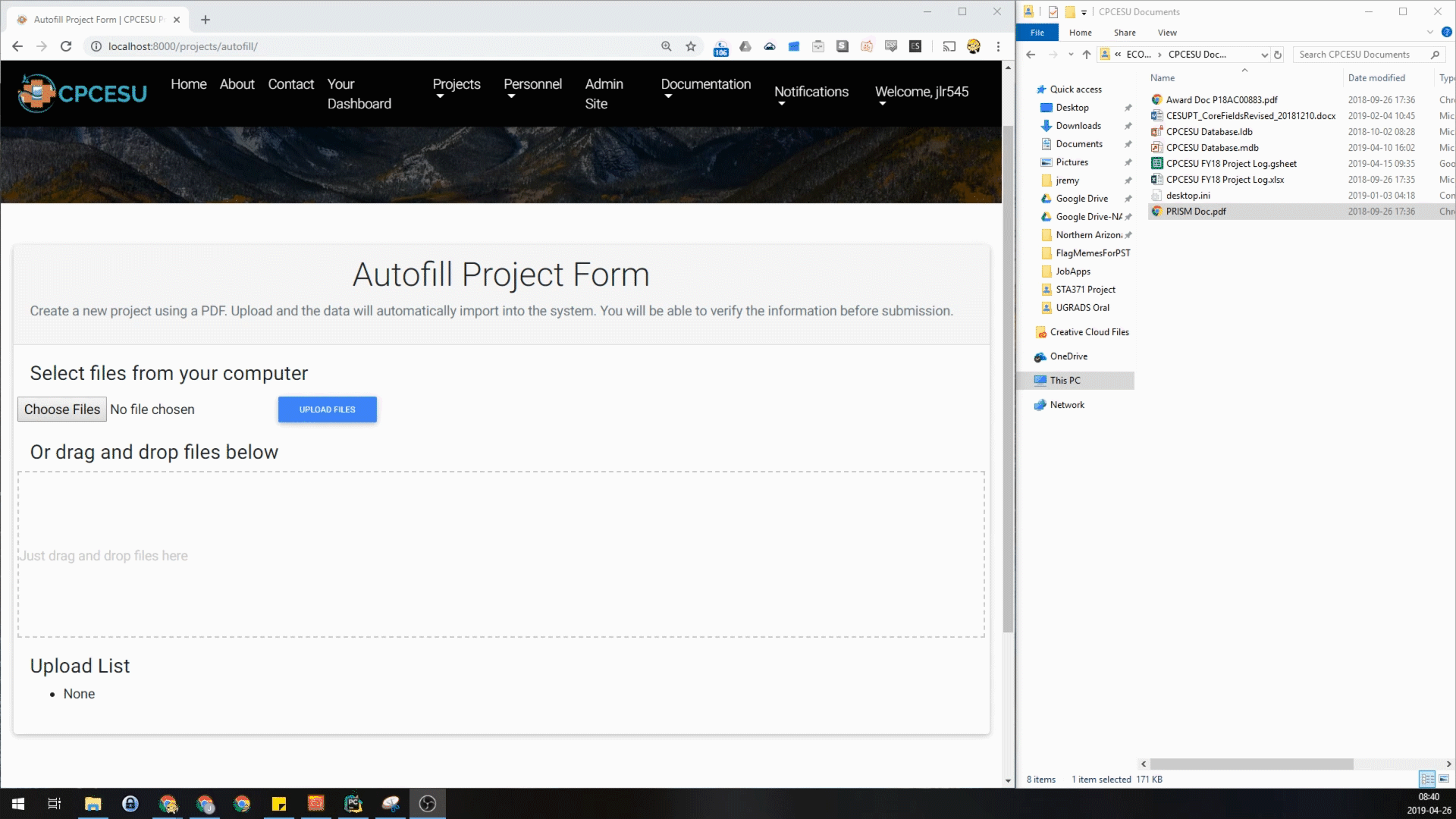Select PRISM Doc.pdf in File Explorer
The height and width of the screenshot is (819, 1456).
1196,211
